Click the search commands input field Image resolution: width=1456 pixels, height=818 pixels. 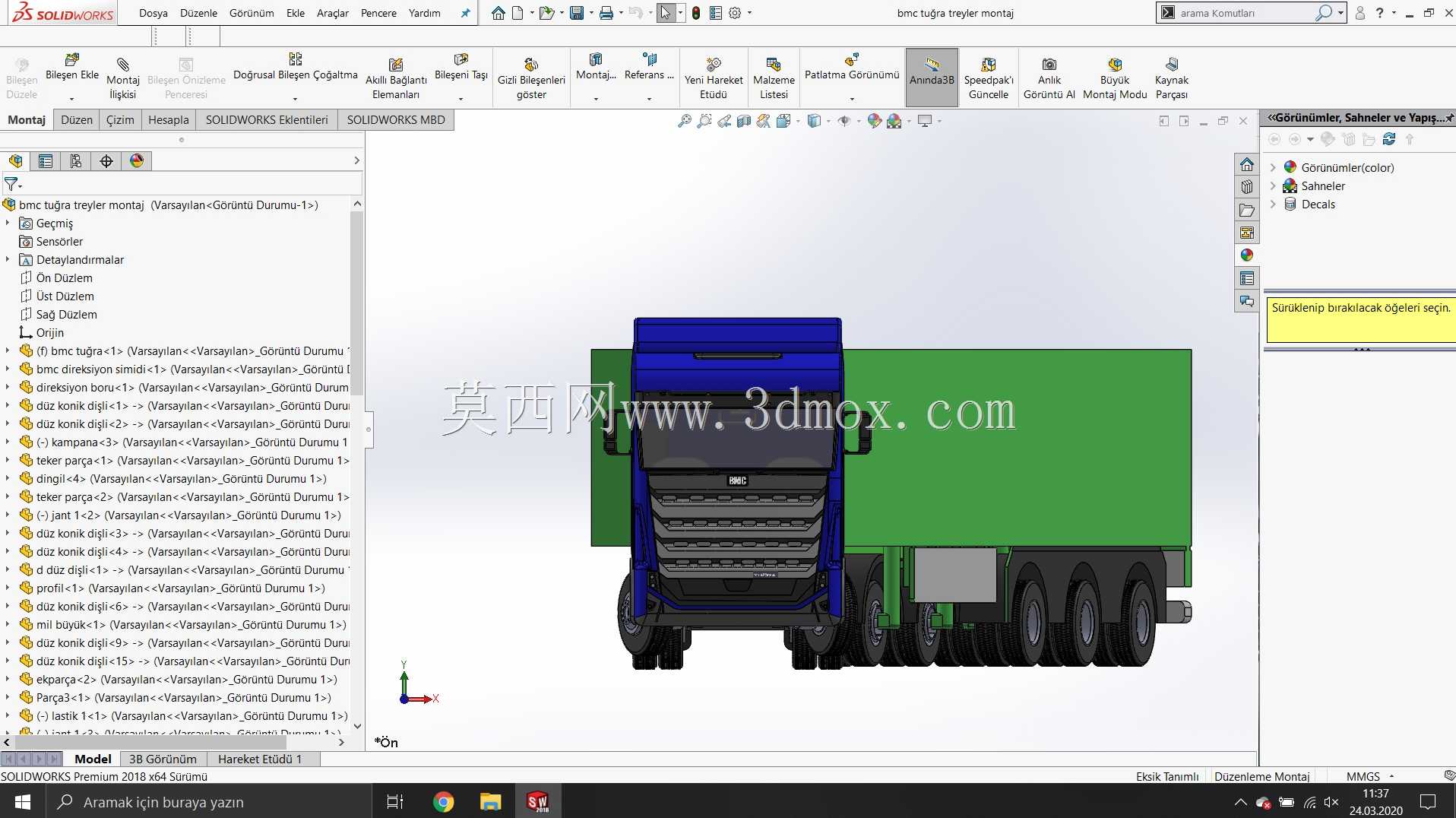coord(1245,13)
